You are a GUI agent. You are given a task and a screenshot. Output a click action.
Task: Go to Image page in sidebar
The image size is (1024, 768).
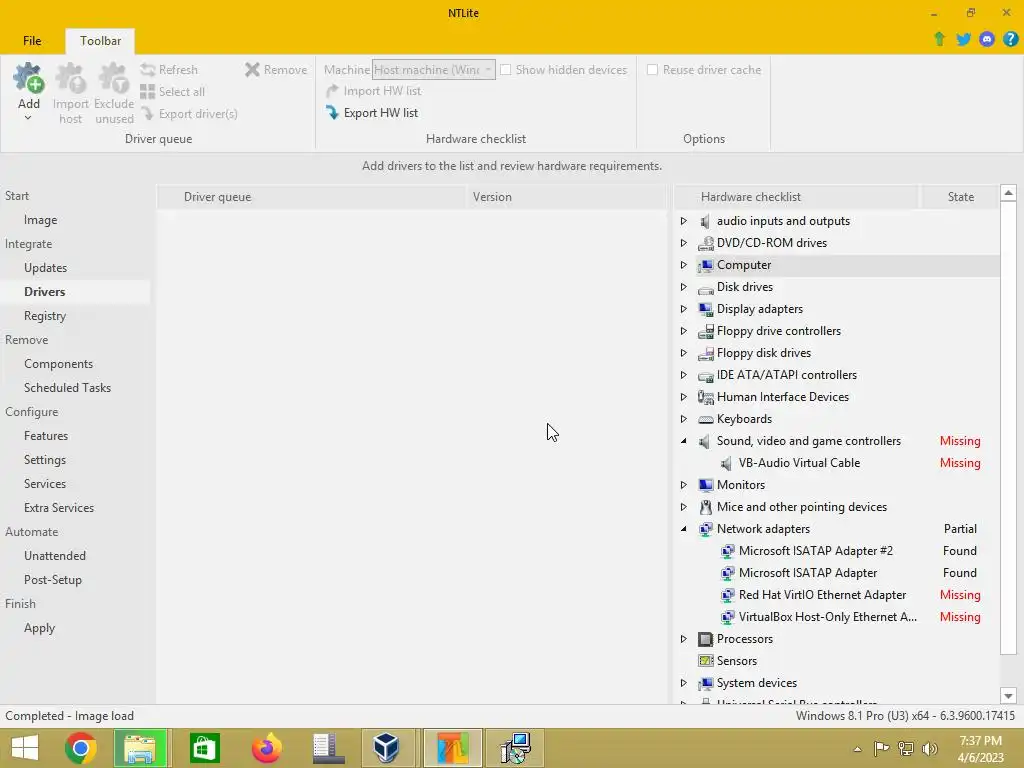tap(40, 220)
